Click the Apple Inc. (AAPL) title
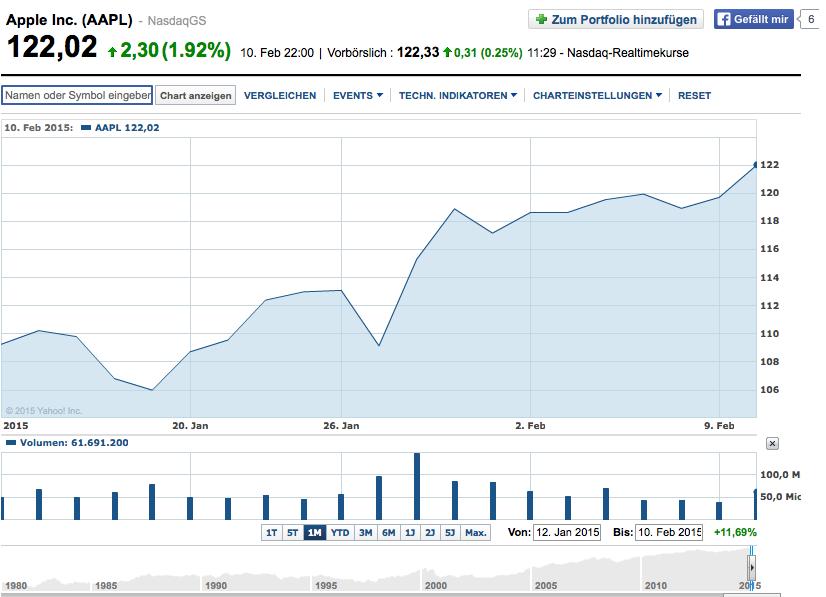Screen dimensions: 826x597 pyautogui.click(x=69, y=20)
